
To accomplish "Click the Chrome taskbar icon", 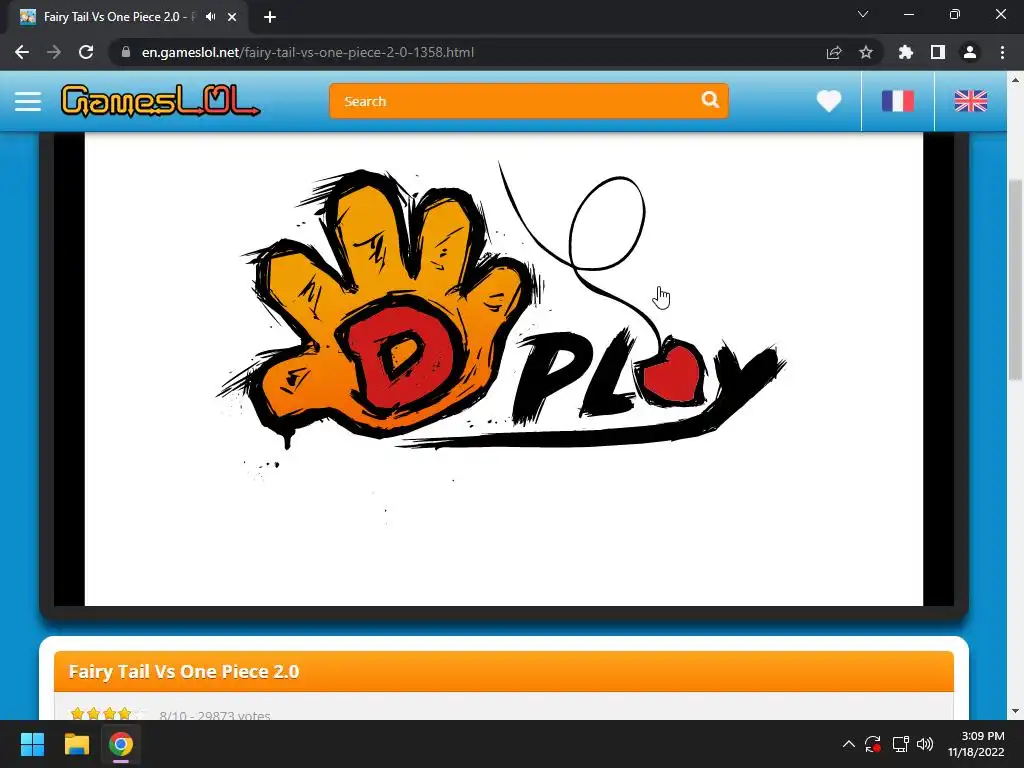I will [121, 744].
